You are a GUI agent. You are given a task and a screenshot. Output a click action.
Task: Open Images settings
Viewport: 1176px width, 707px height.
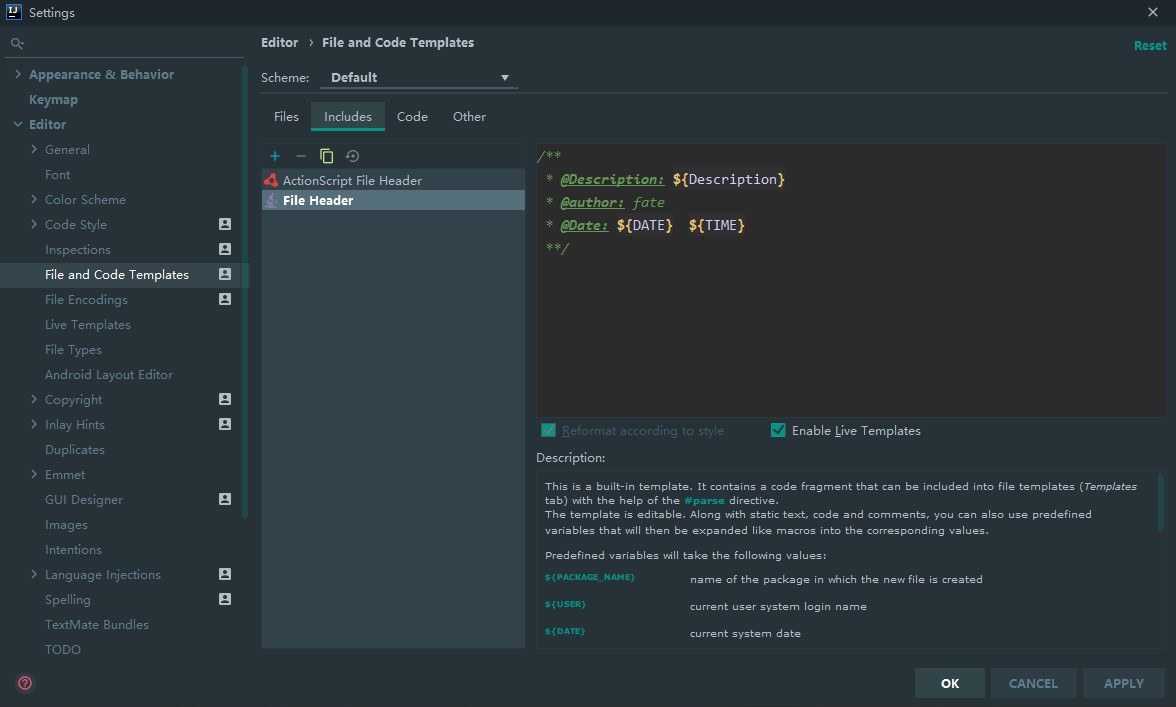pyautogui.click(x=66, y=525)
